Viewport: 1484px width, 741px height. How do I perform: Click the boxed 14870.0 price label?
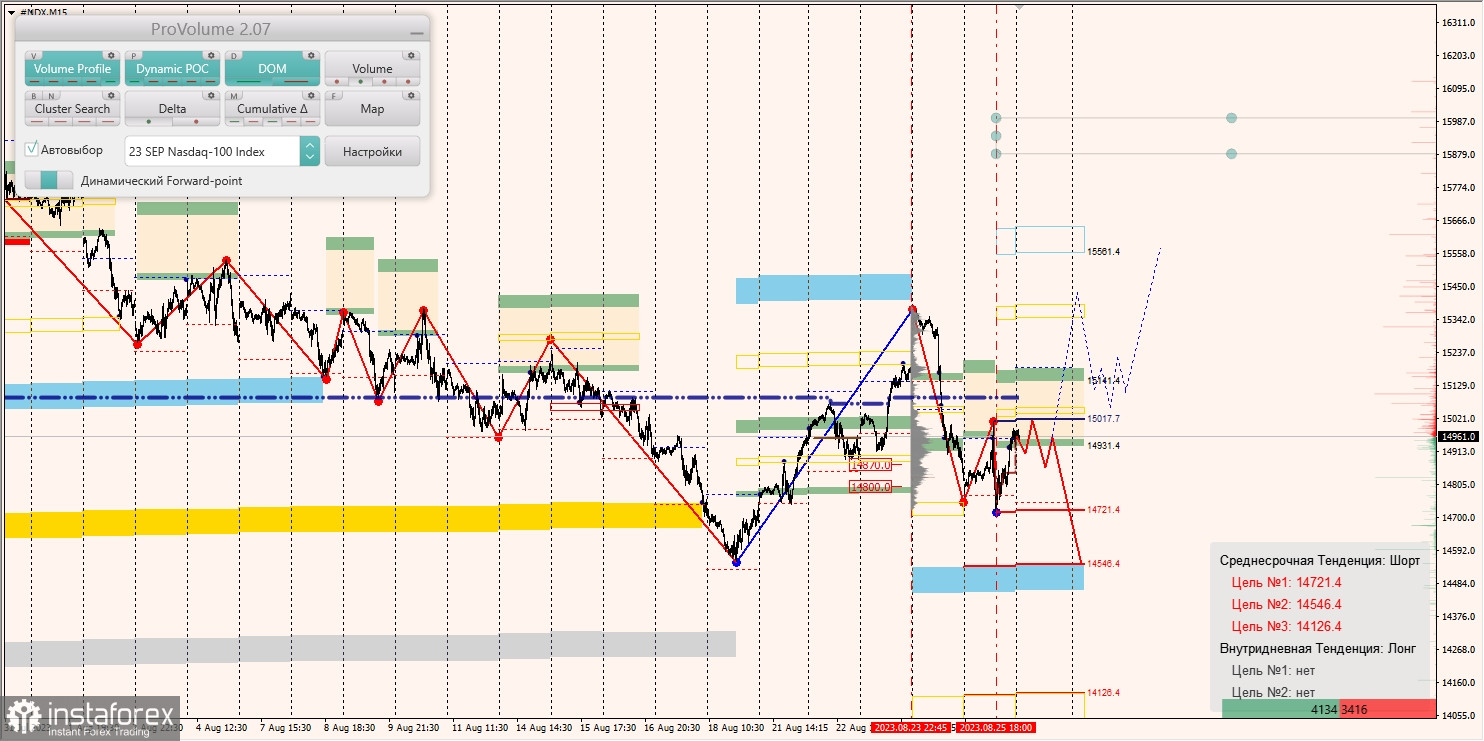click(x=870, y=465)
